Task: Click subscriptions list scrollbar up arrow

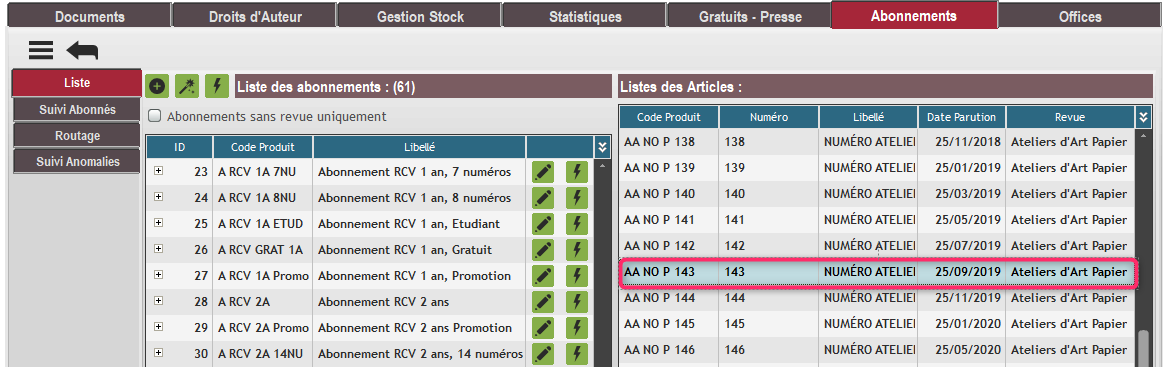Action: [x=602, y=165]
